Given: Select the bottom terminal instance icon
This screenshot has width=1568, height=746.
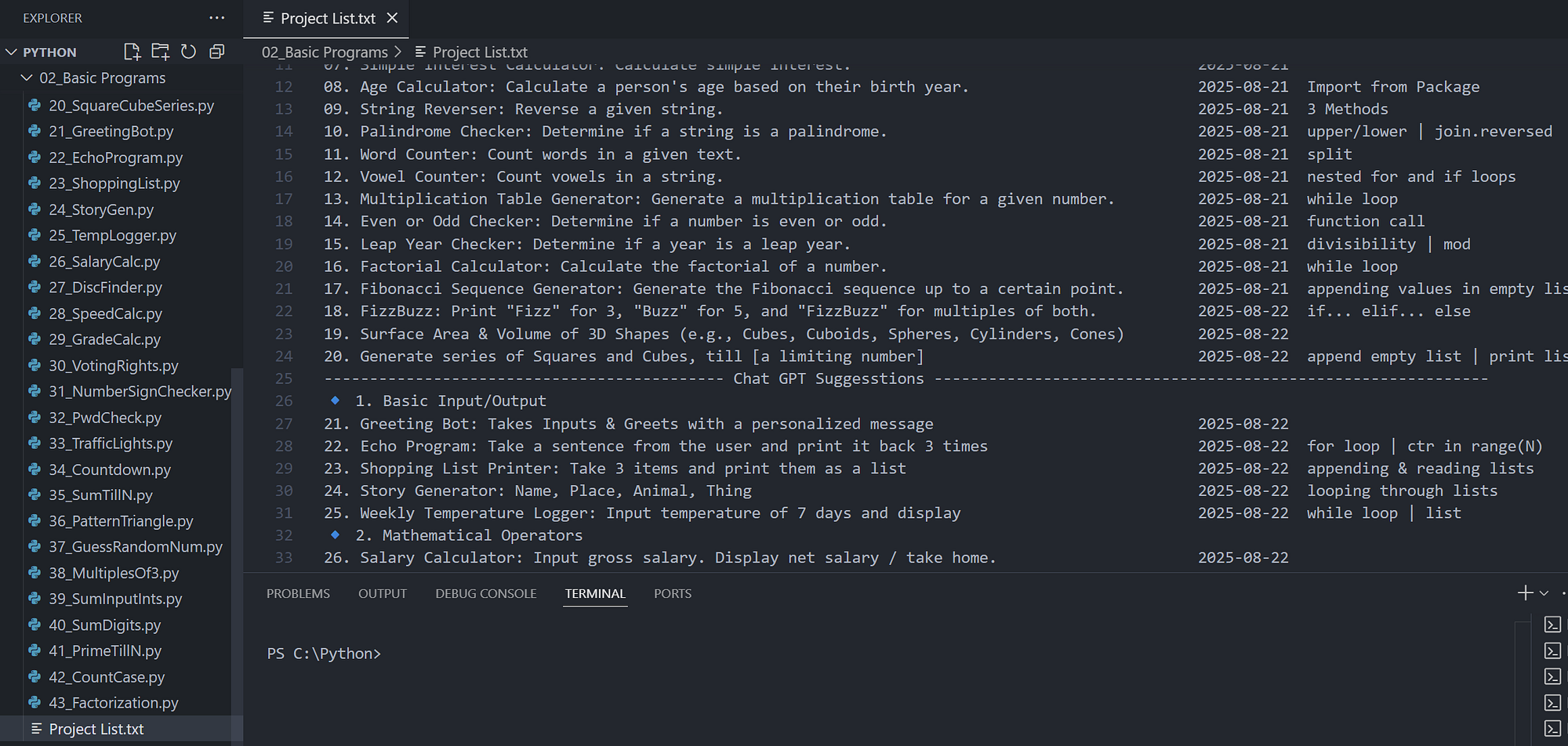Looking at the screenshot, I should (1552, 728).
